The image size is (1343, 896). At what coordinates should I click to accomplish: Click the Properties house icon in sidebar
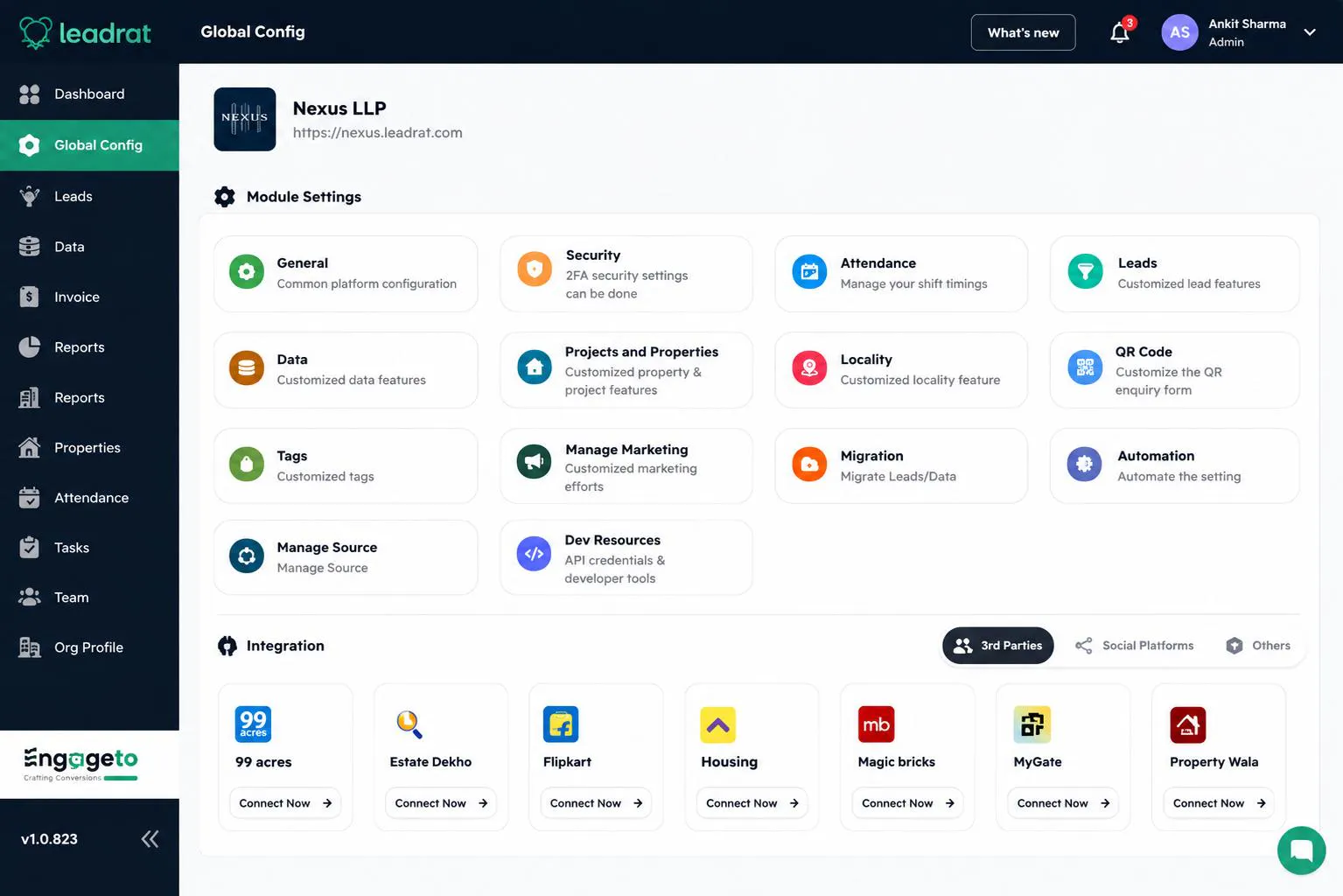[x=30, y=447]
